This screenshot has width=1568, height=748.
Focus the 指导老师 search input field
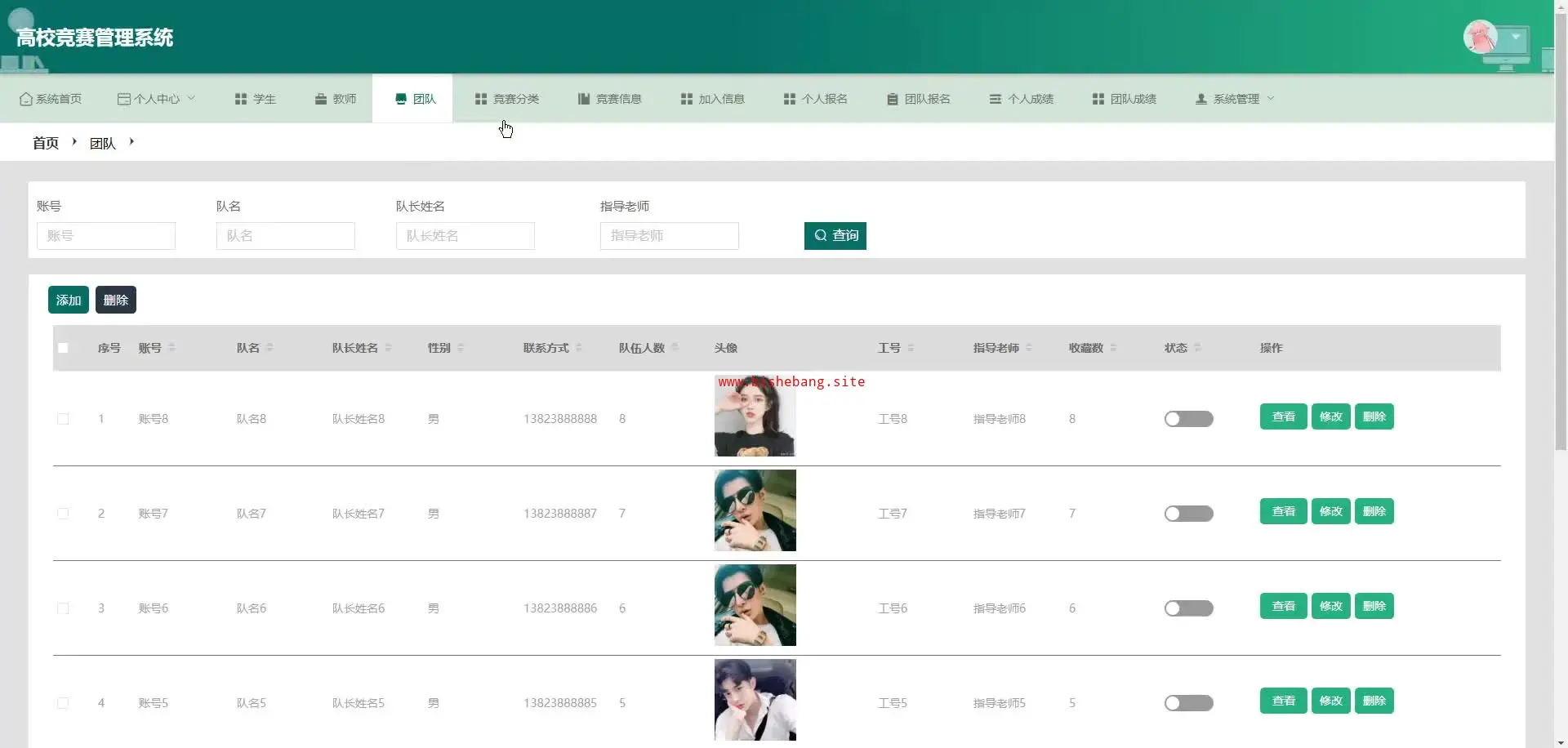[670, 236]
